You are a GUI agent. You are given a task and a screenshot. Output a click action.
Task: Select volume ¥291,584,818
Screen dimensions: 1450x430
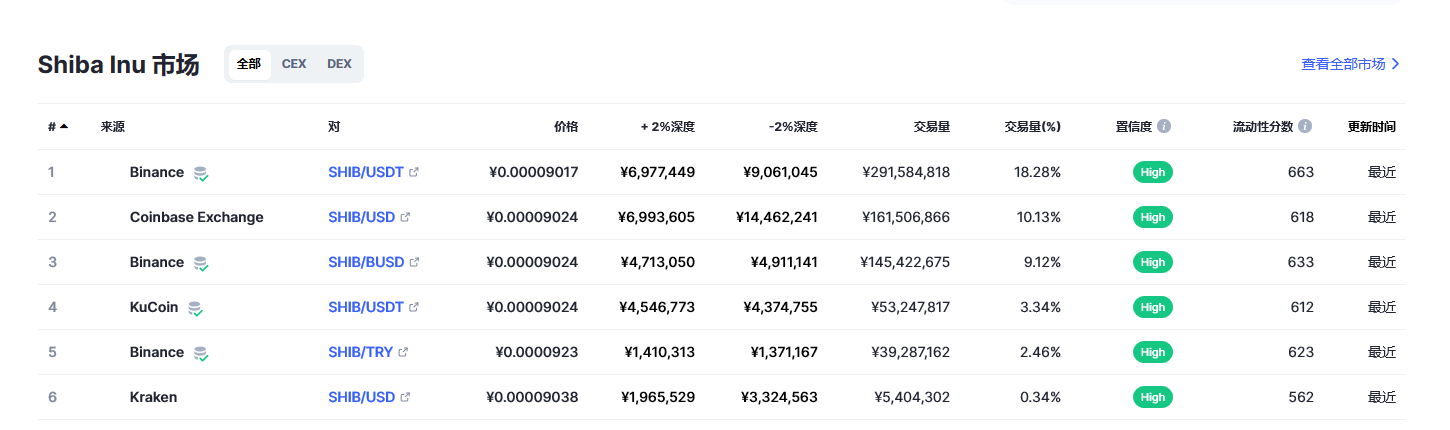[906, 172]
